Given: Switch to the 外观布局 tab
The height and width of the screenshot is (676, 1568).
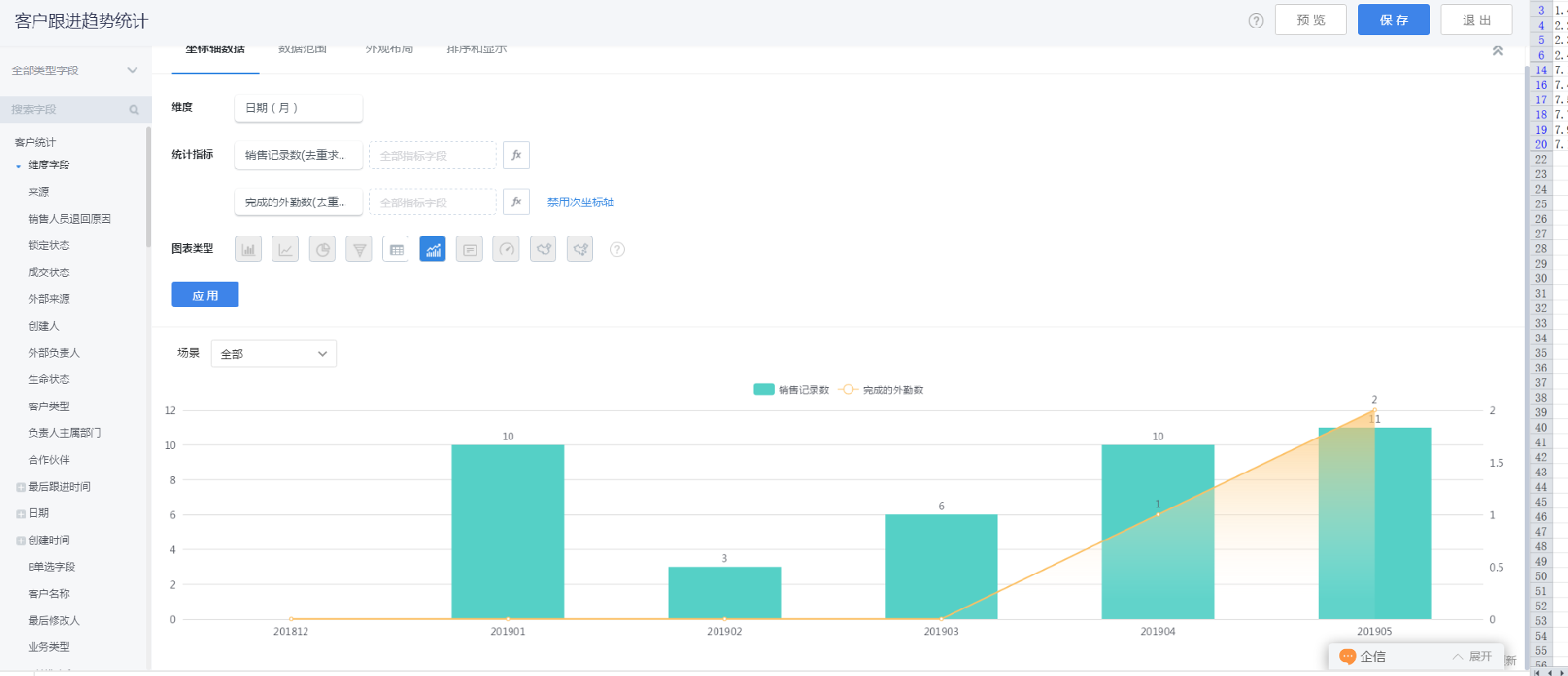Looking at the screenshot, I should (x=390, y=50).
